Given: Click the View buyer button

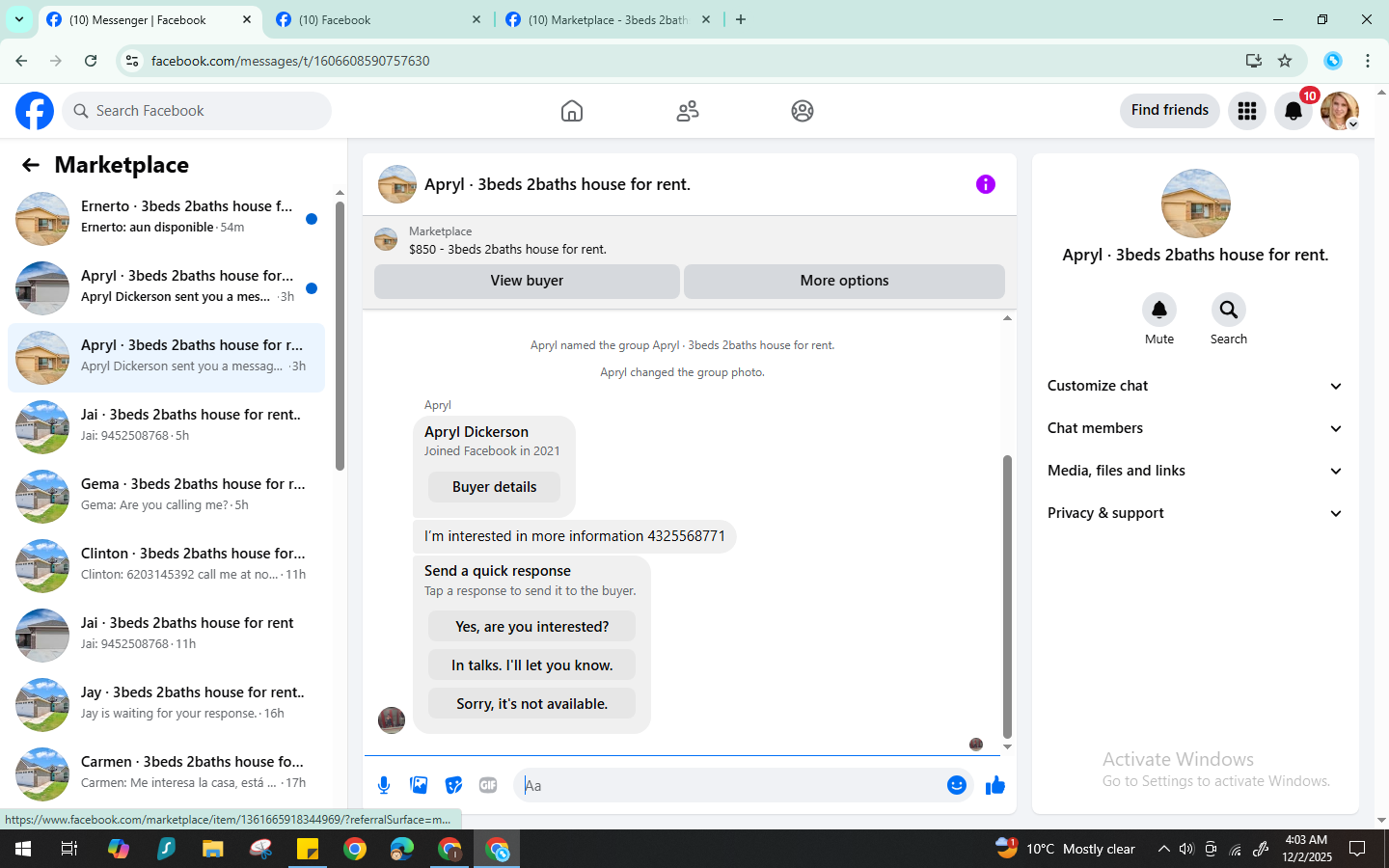Looking at the screenshot, I should 527,281.
